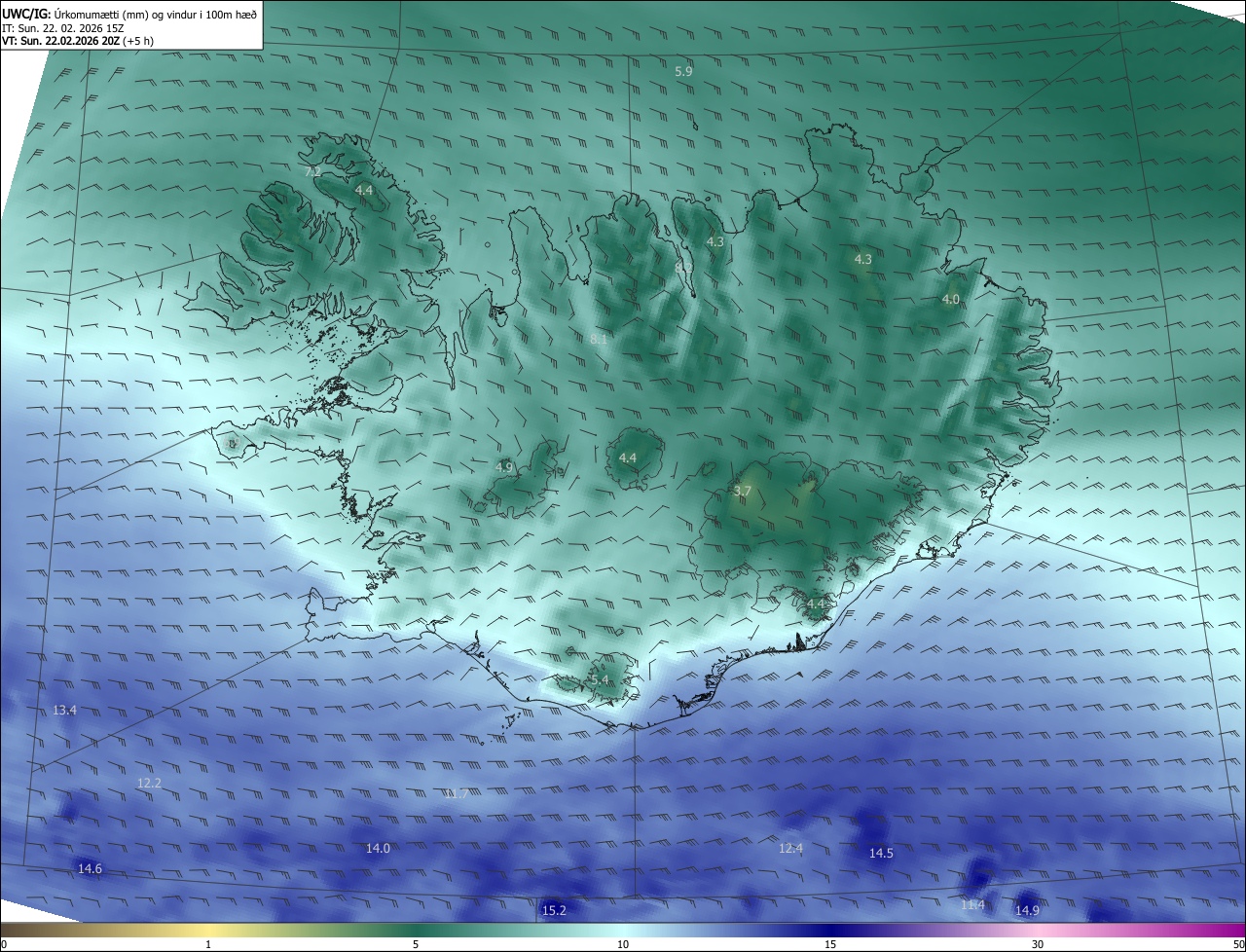Click the 1 label on the color scale
Viewport: 1246px width, 952px height.
pyautogui.click(x=208, y=944)
